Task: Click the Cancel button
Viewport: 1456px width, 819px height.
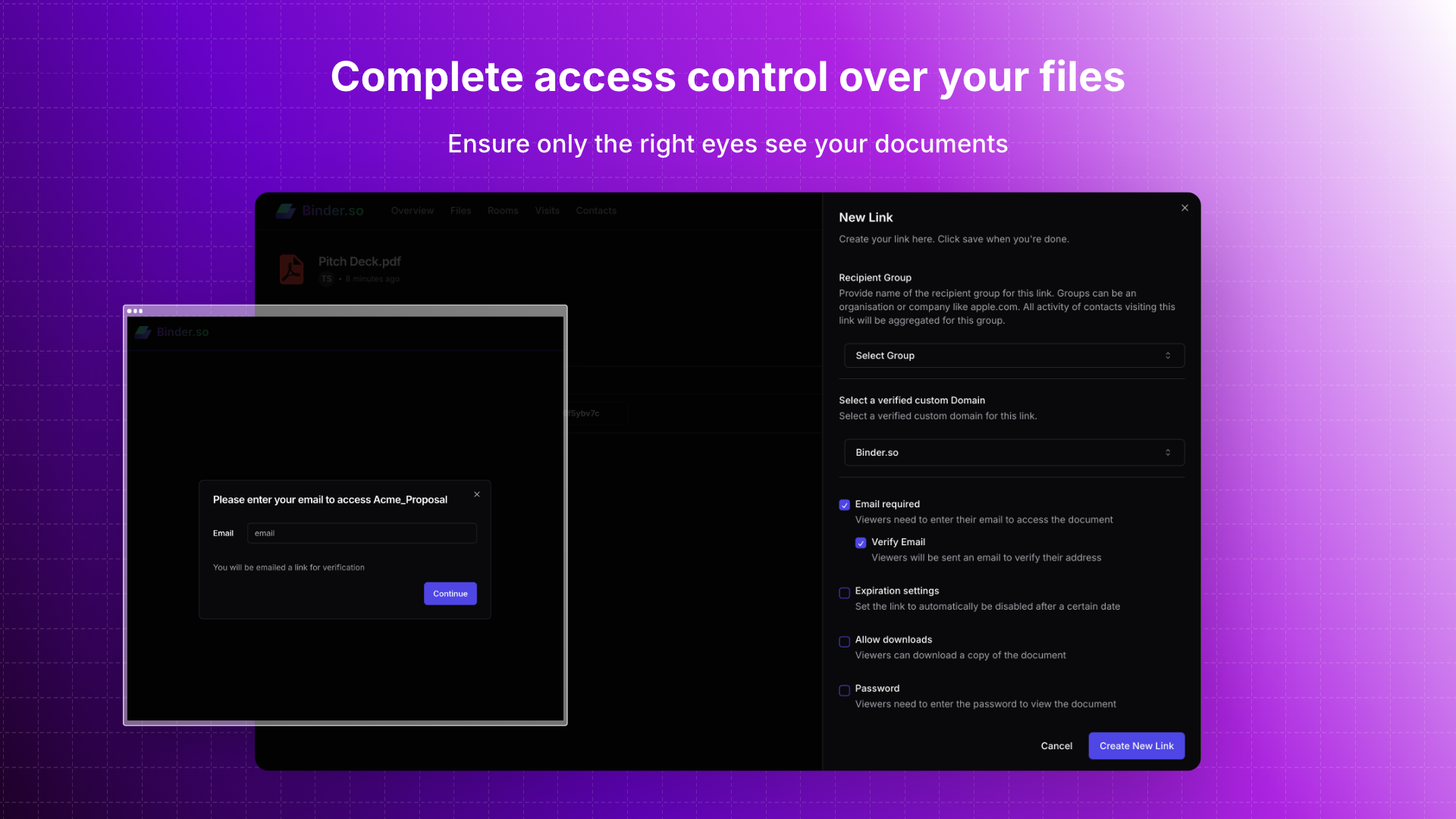Action: point(1056,745)
